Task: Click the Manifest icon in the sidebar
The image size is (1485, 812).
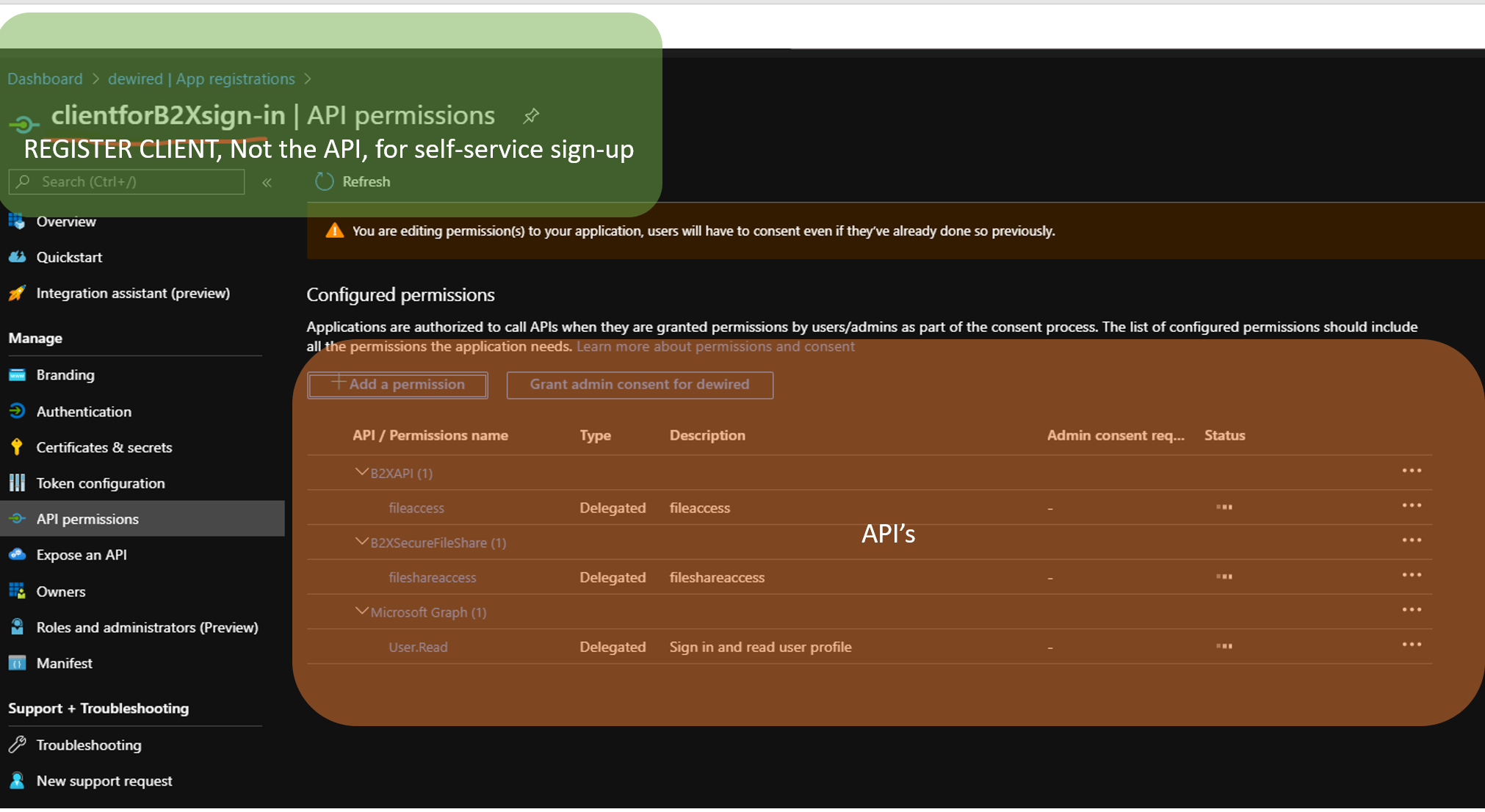Action: [x=17, y=663]
